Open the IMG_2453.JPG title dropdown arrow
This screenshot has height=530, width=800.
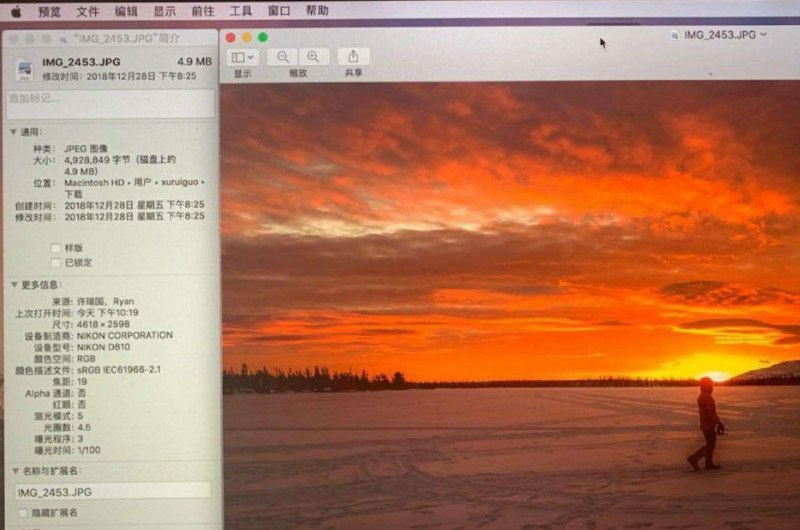point(764,35)
